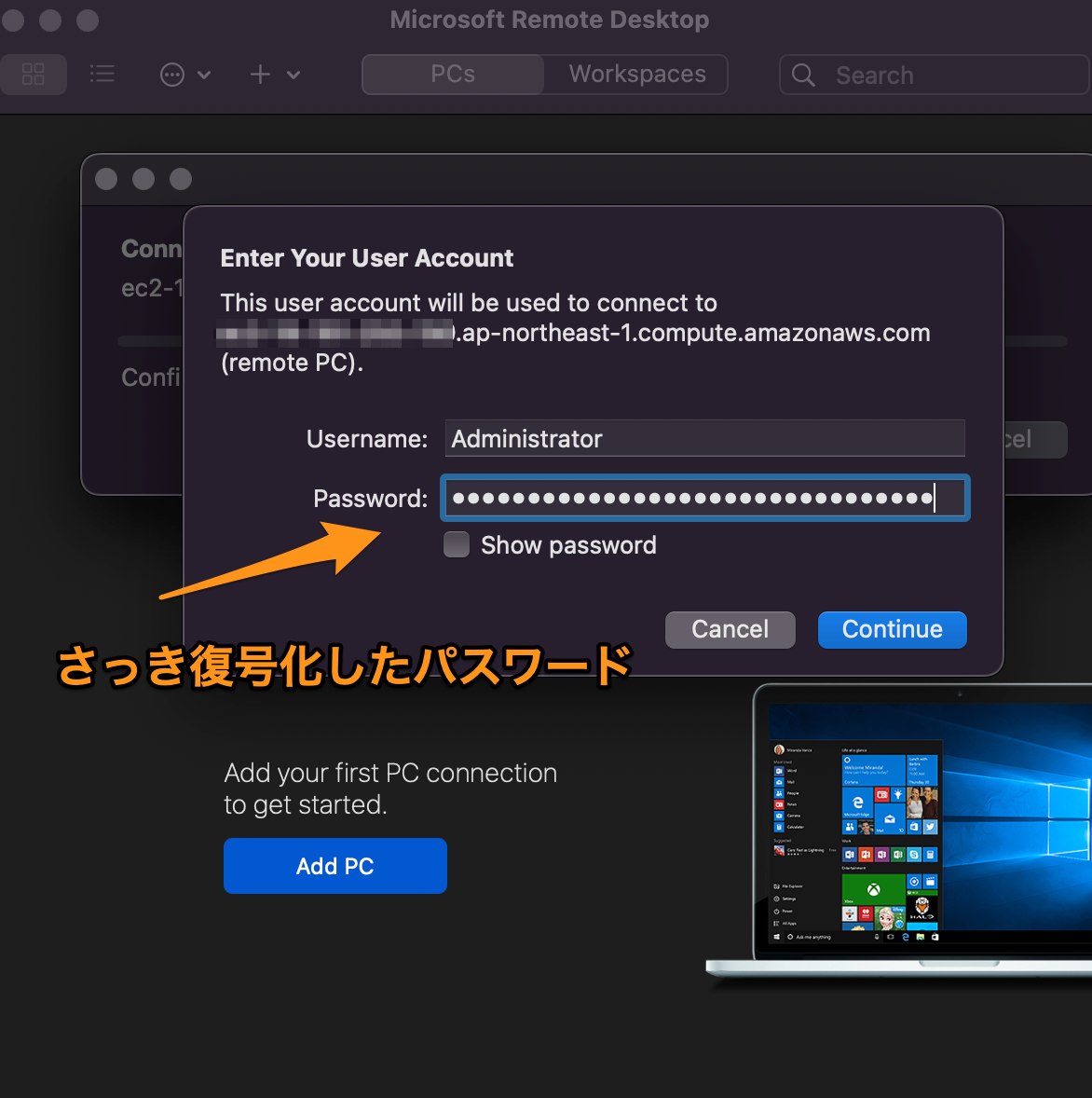Click inside the Username field showing Administrator

click(x=704, y=438)
